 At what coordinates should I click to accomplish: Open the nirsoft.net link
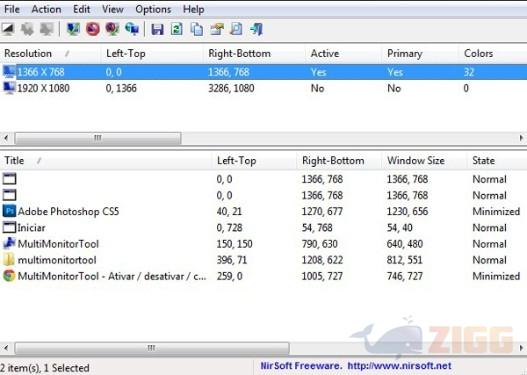click(x=399, y=366)
